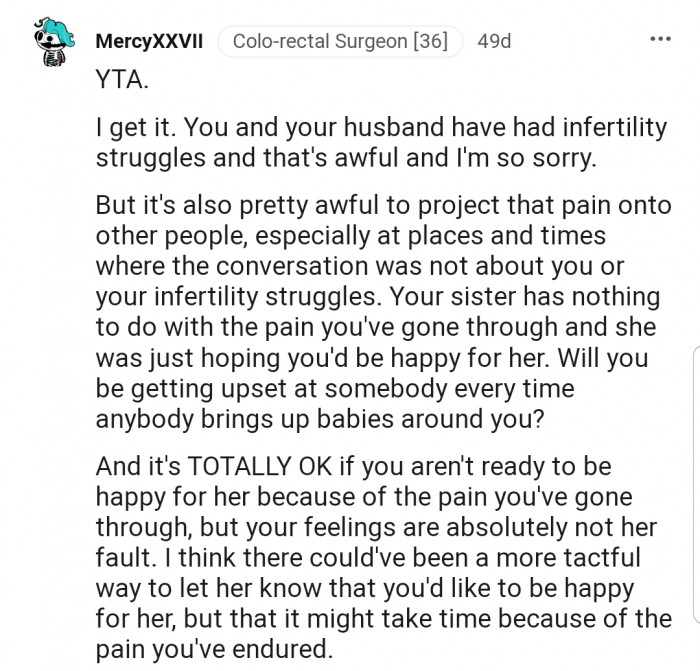Open the MercyXXVII username profile link
Image resolution: width=700 pixels, height=671 pixels.
pyautogui.click(x=149, y=42)
